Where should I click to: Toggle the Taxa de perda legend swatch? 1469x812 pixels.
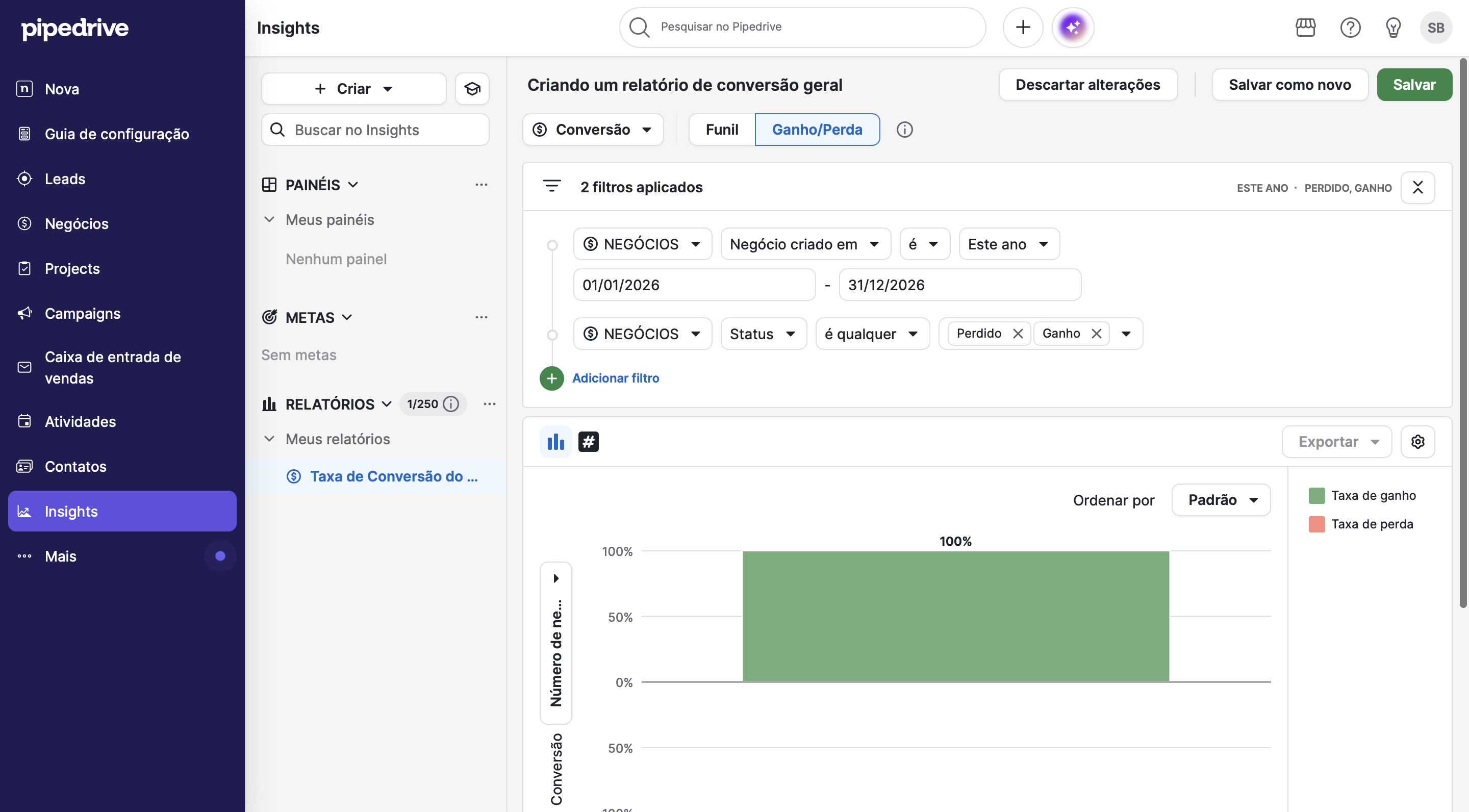point(1316,524)
